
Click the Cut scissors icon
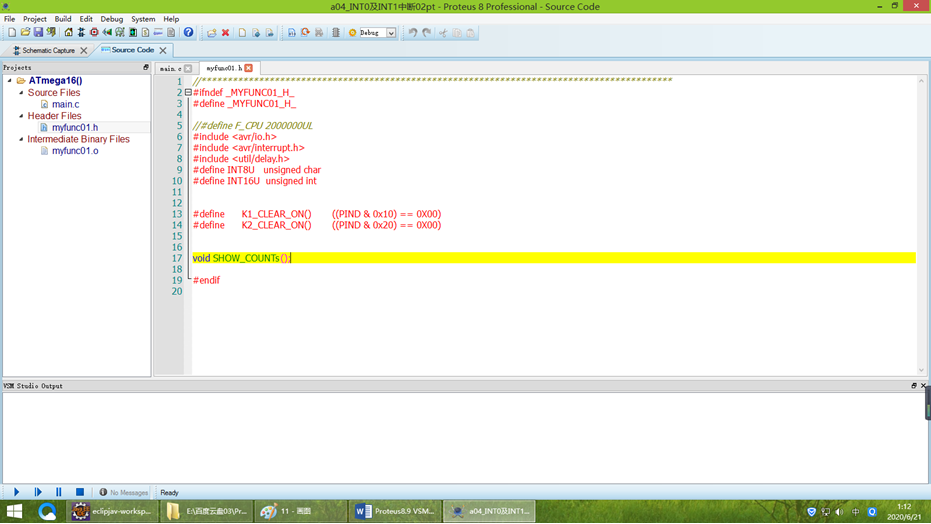[443, 33]
